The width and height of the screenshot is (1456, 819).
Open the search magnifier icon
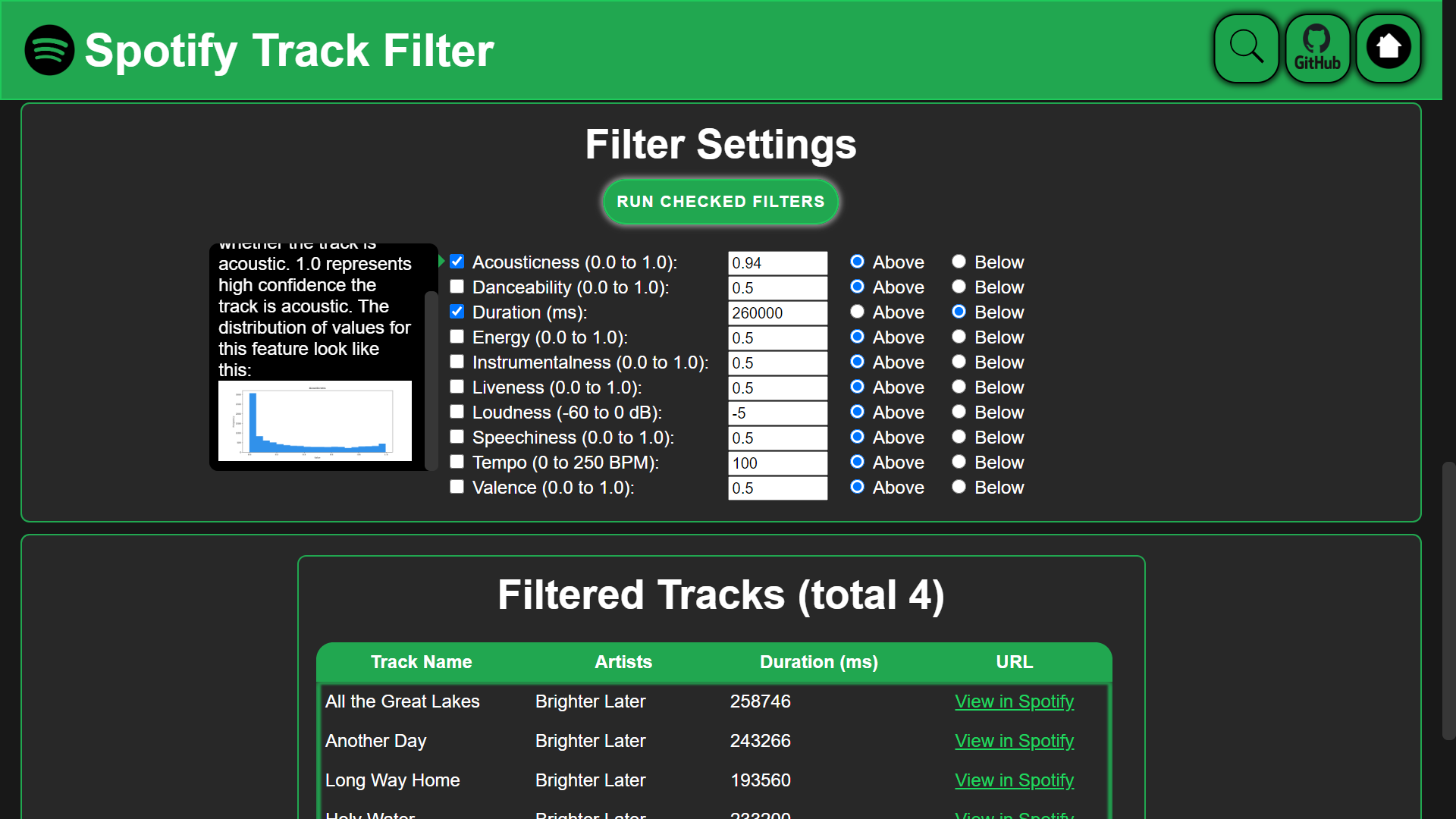pyautogui.click(x=1246, y=49)
